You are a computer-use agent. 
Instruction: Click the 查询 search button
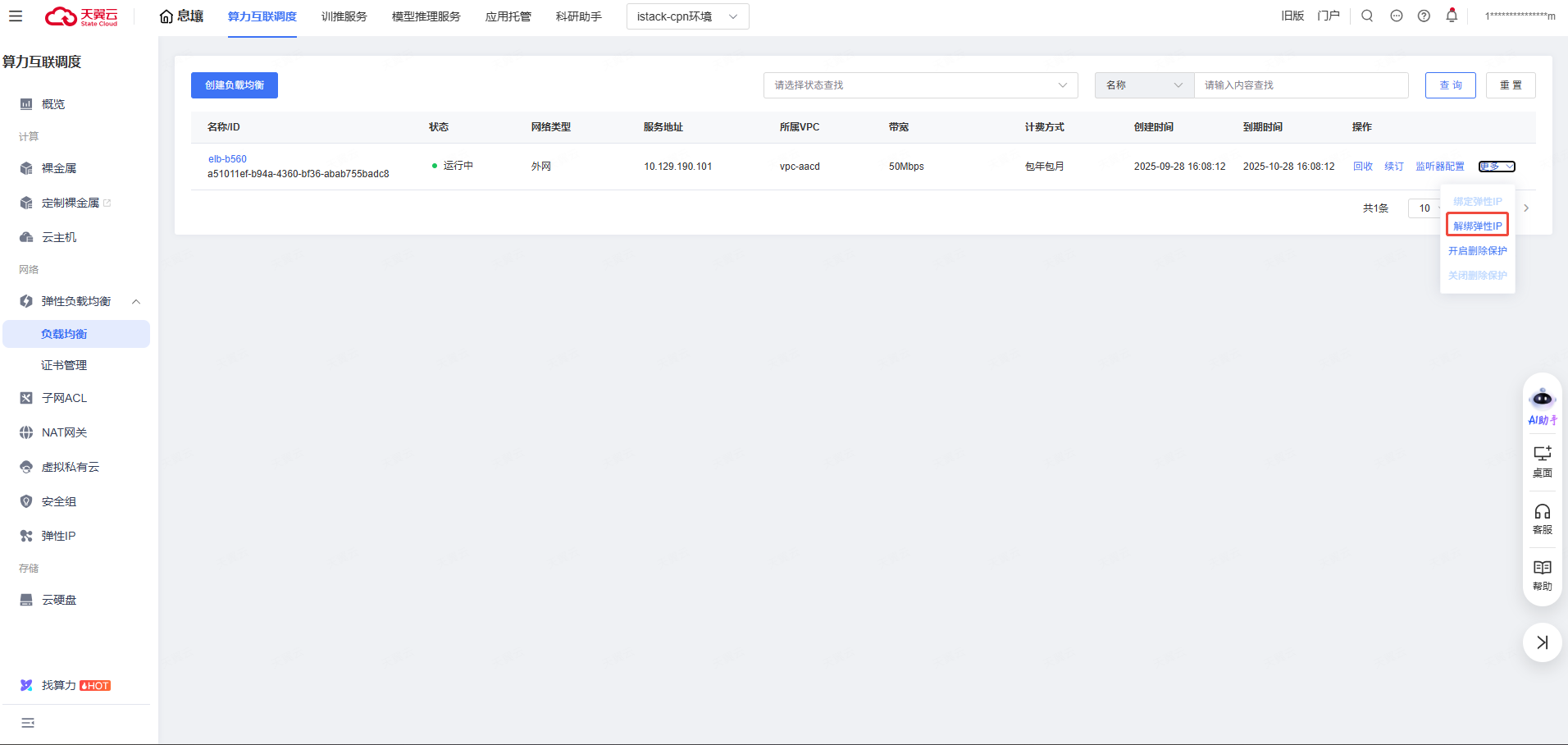tap(1450, 85)
